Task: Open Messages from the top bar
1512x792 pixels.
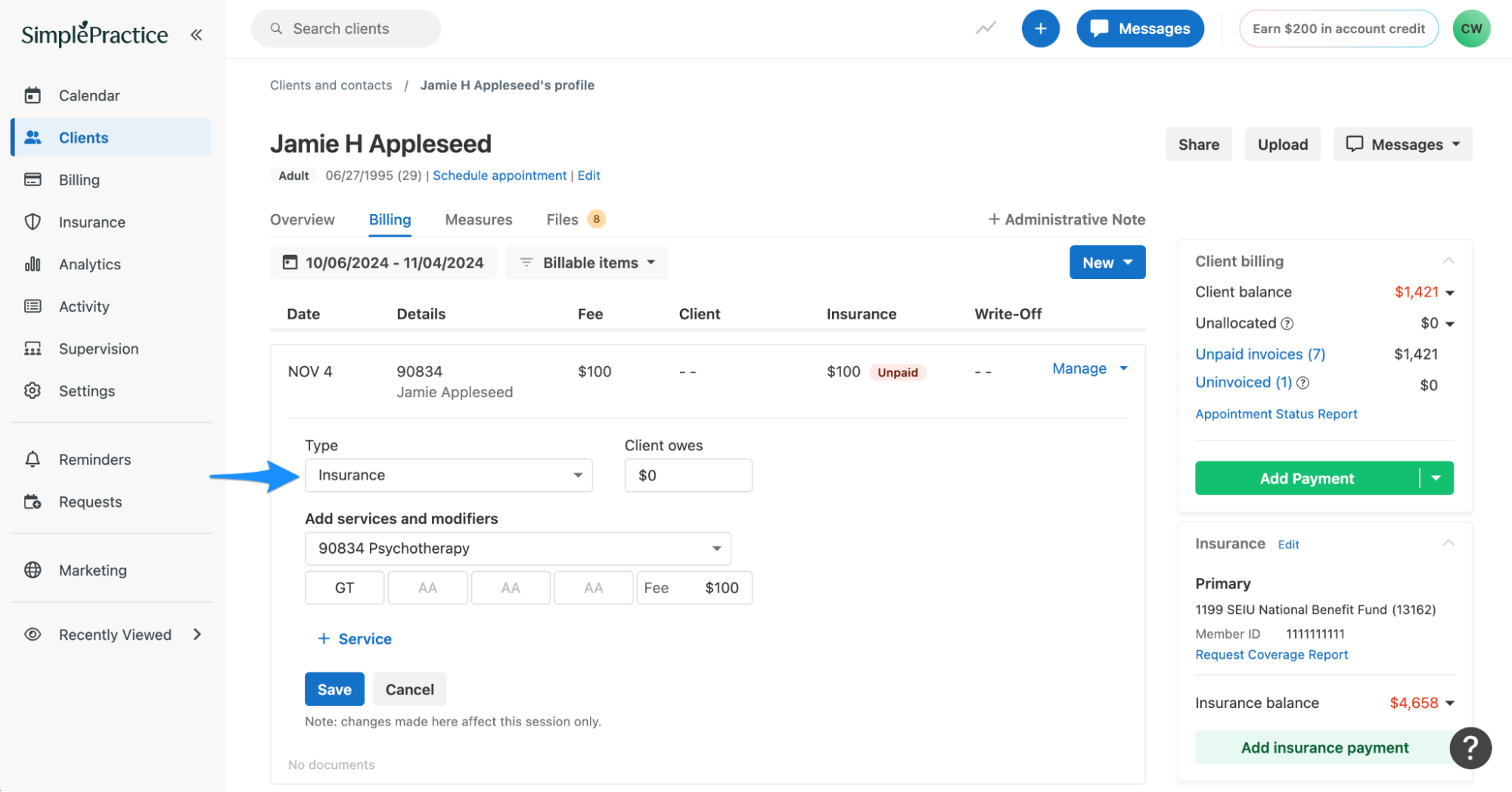Action: coord(1140,29)
